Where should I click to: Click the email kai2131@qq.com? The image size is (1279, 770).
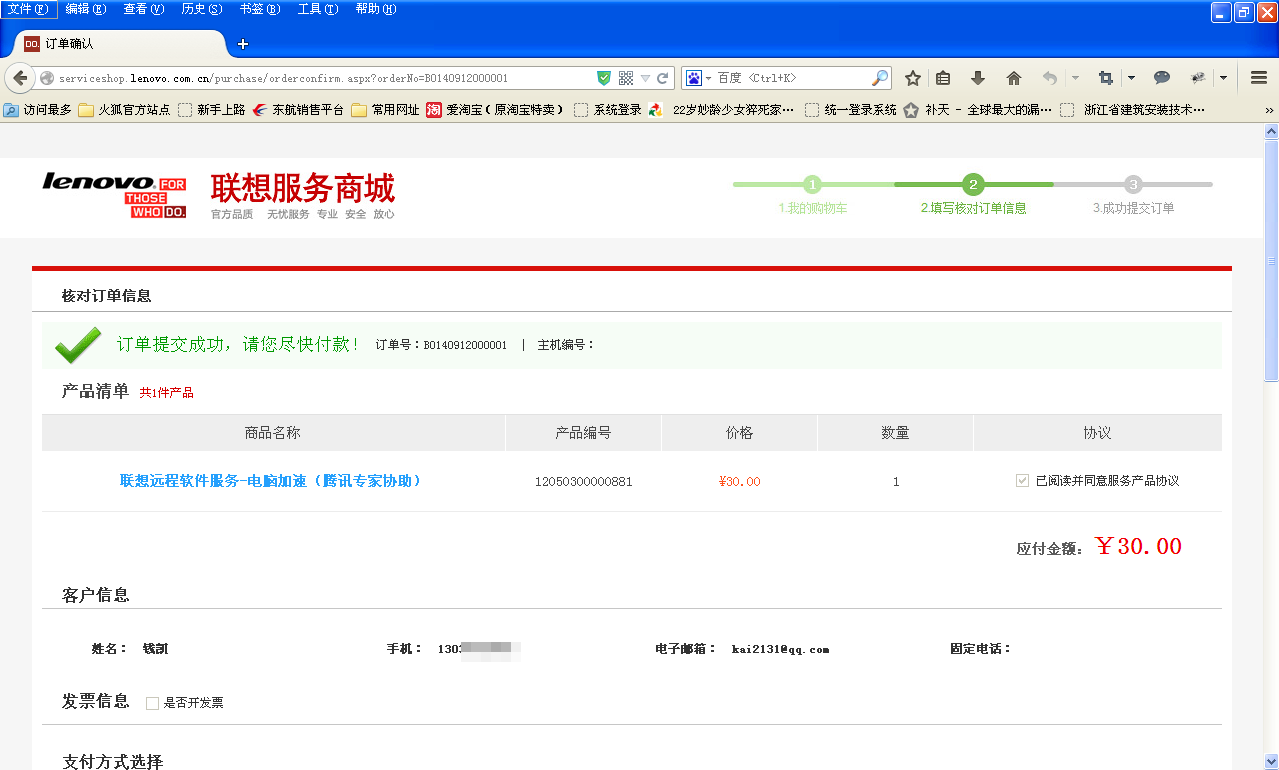(780, 650)
